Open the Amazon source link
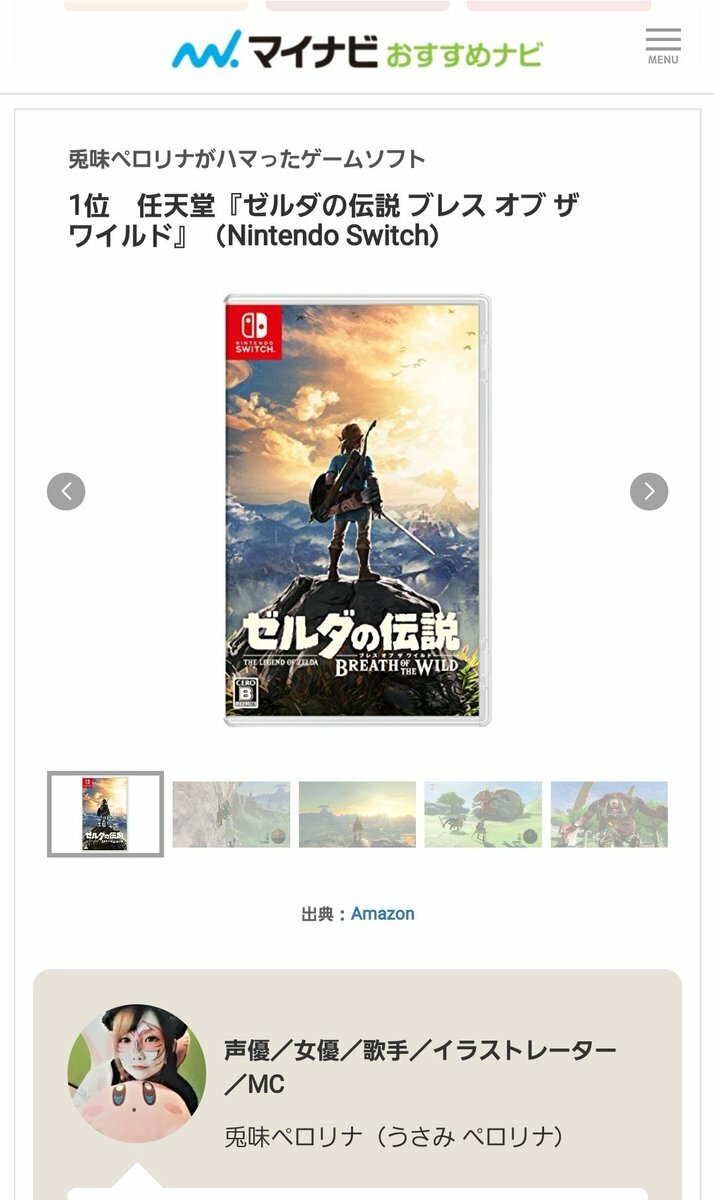714x1200 pixels. (382, 913)
